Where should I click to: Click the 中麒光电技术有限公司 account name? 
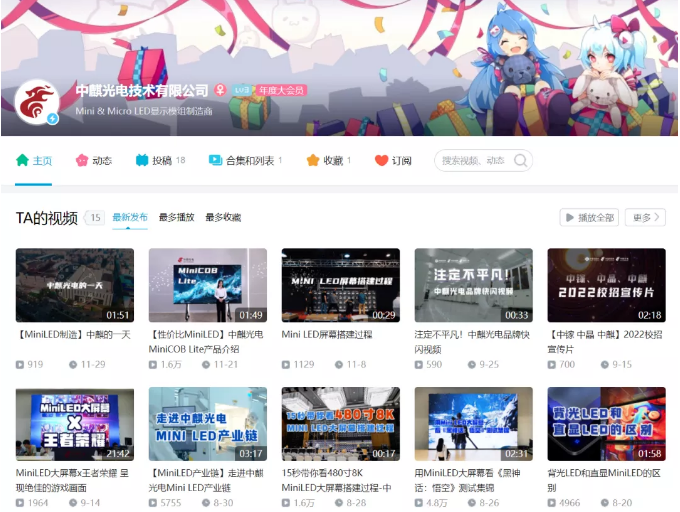pos(142,91)
